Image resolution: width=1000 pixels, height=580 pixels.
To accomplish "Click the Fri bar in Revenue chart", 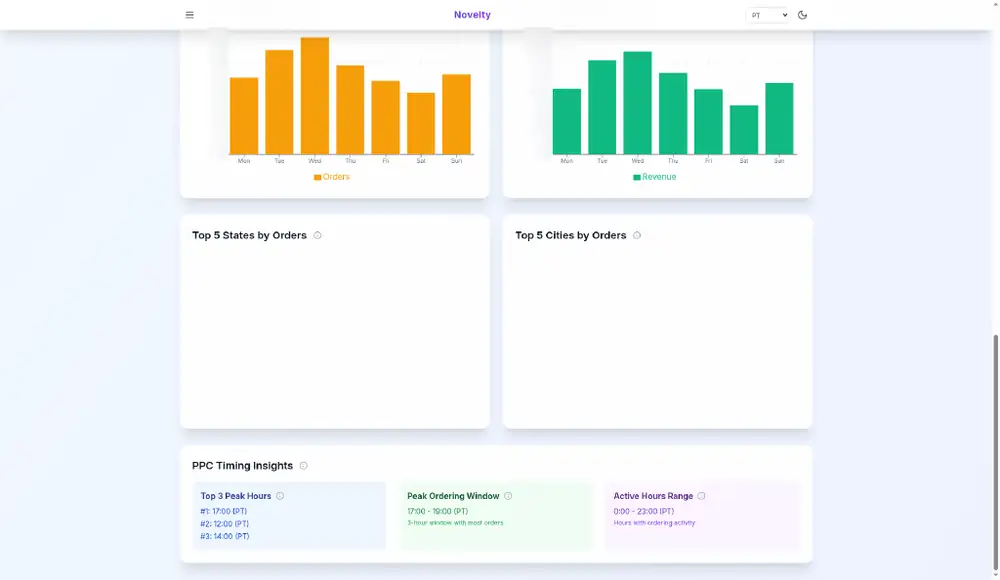I will (x=709, y=122).
